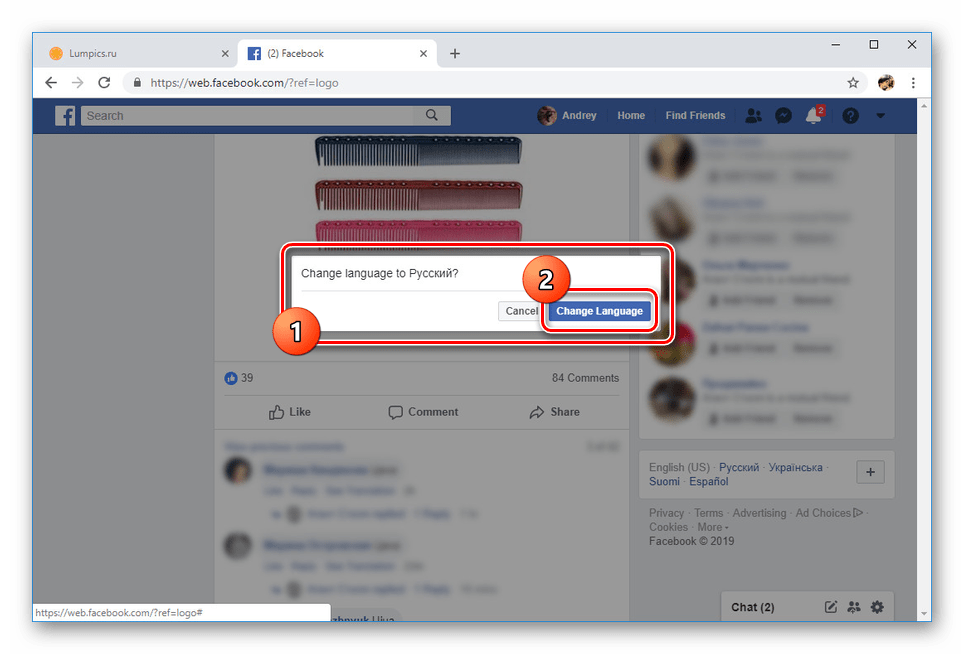Open a new browser tab
964x654 pixels.
[x=454, y=53]
